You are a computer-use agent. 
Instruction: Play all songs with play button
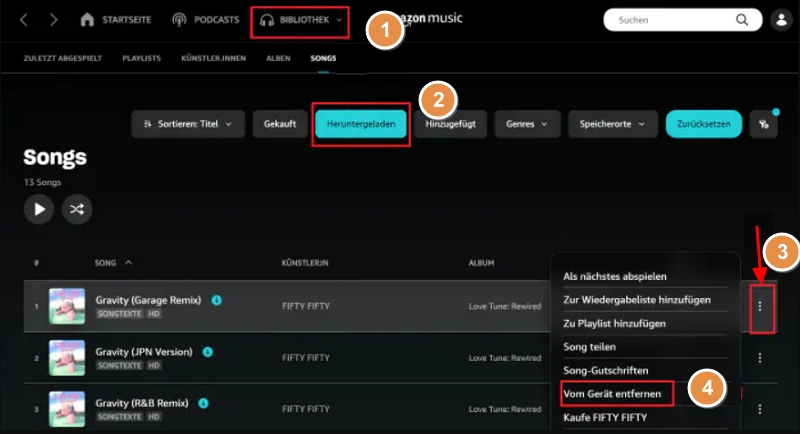tap(39, 209)
